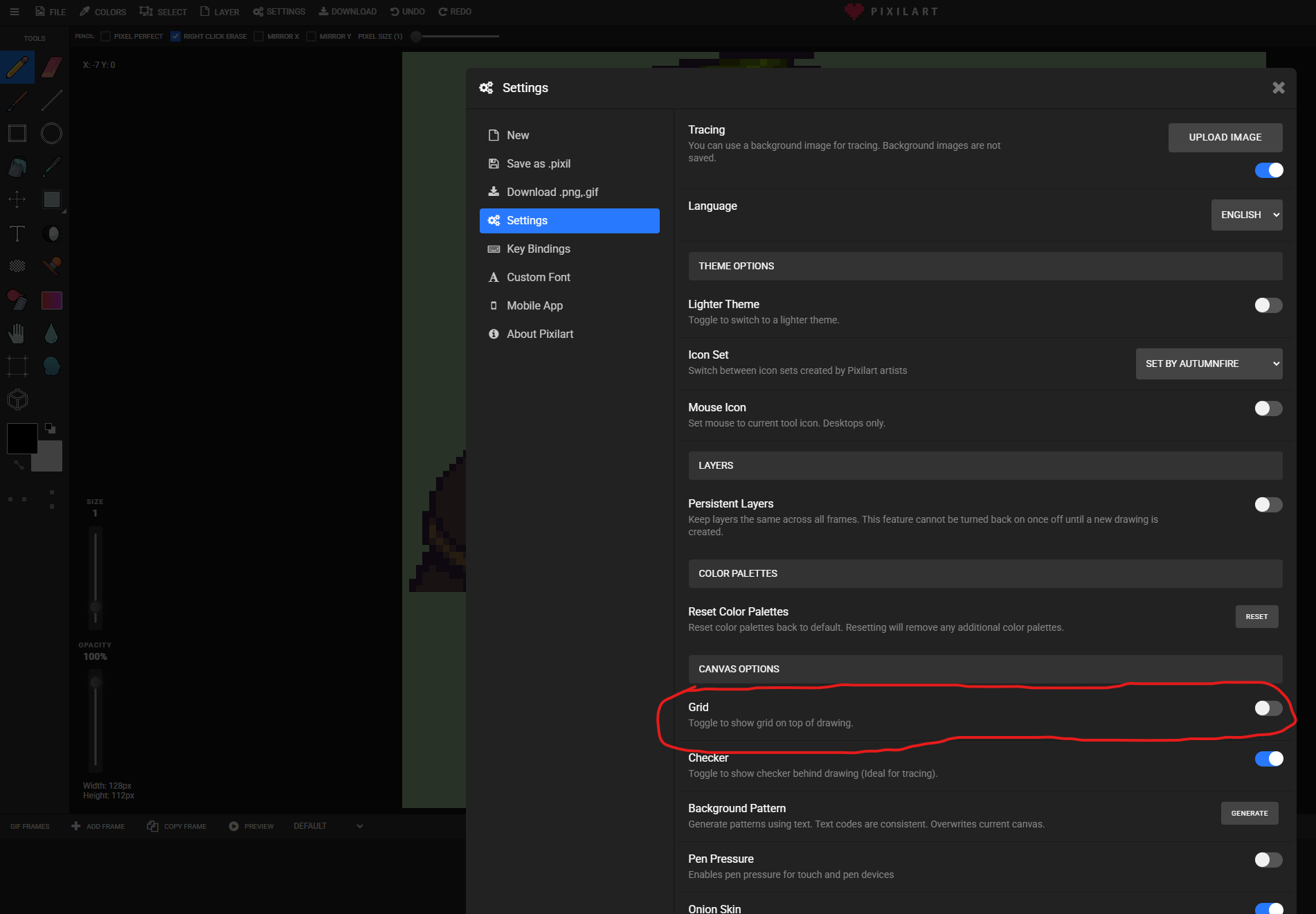
Task: Enable the Grid toggle
Action: click(1268, 708)
